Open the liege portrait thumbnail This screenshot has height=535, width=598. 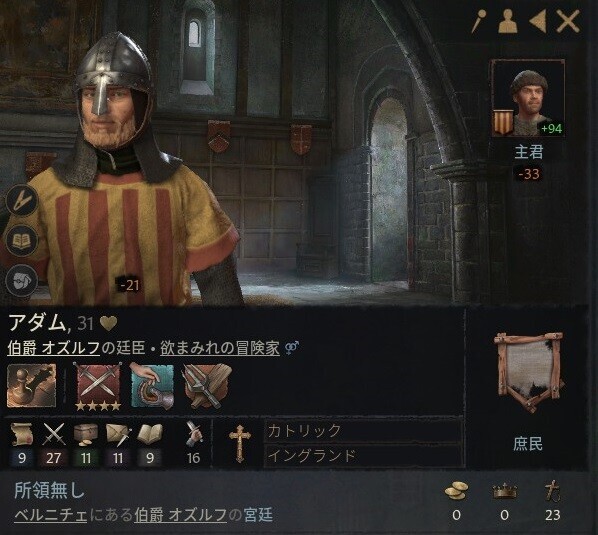click(x=528, y=98)
